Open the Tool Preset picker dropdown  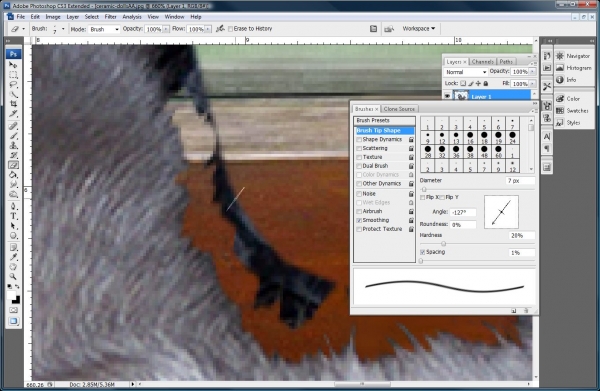pyautogui.click(x=18, y=29)
